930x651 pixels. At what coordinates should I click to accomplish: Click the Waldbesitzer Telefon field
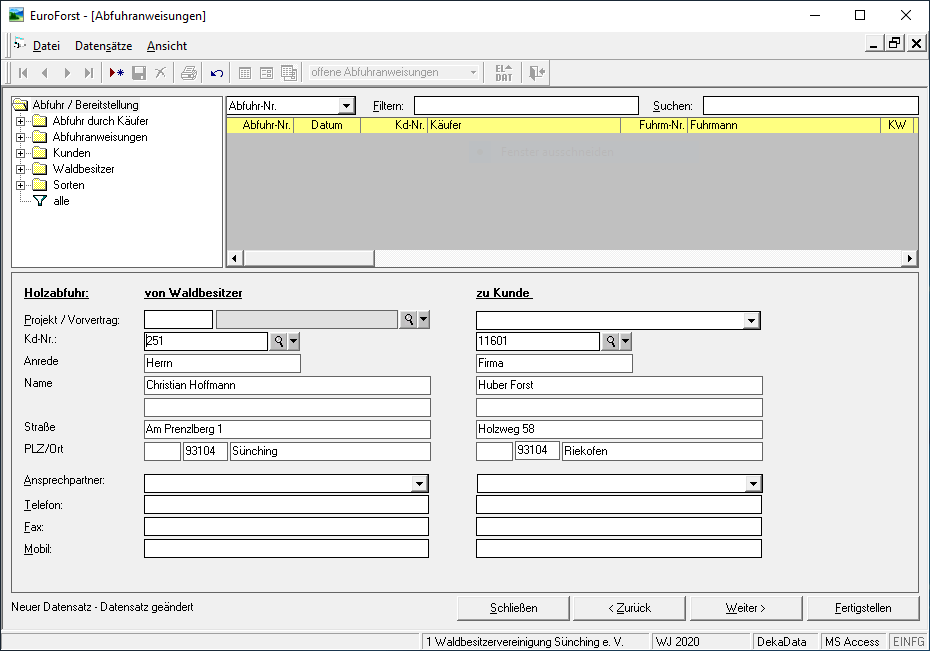[286, 505]
